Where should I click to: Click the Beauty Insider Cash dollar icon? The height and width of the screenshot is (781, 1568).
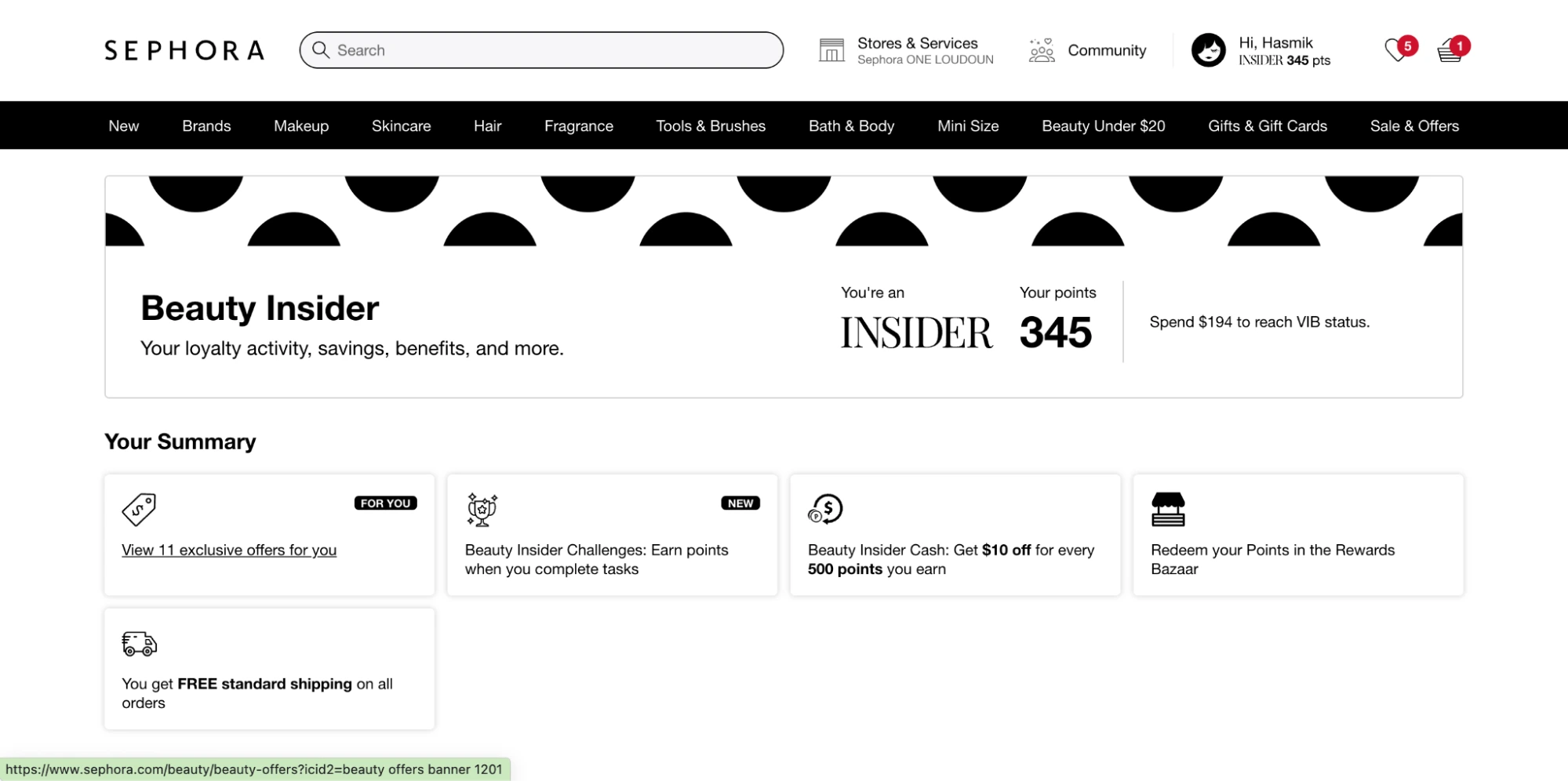pyautogui.click(x=825, y=510)
